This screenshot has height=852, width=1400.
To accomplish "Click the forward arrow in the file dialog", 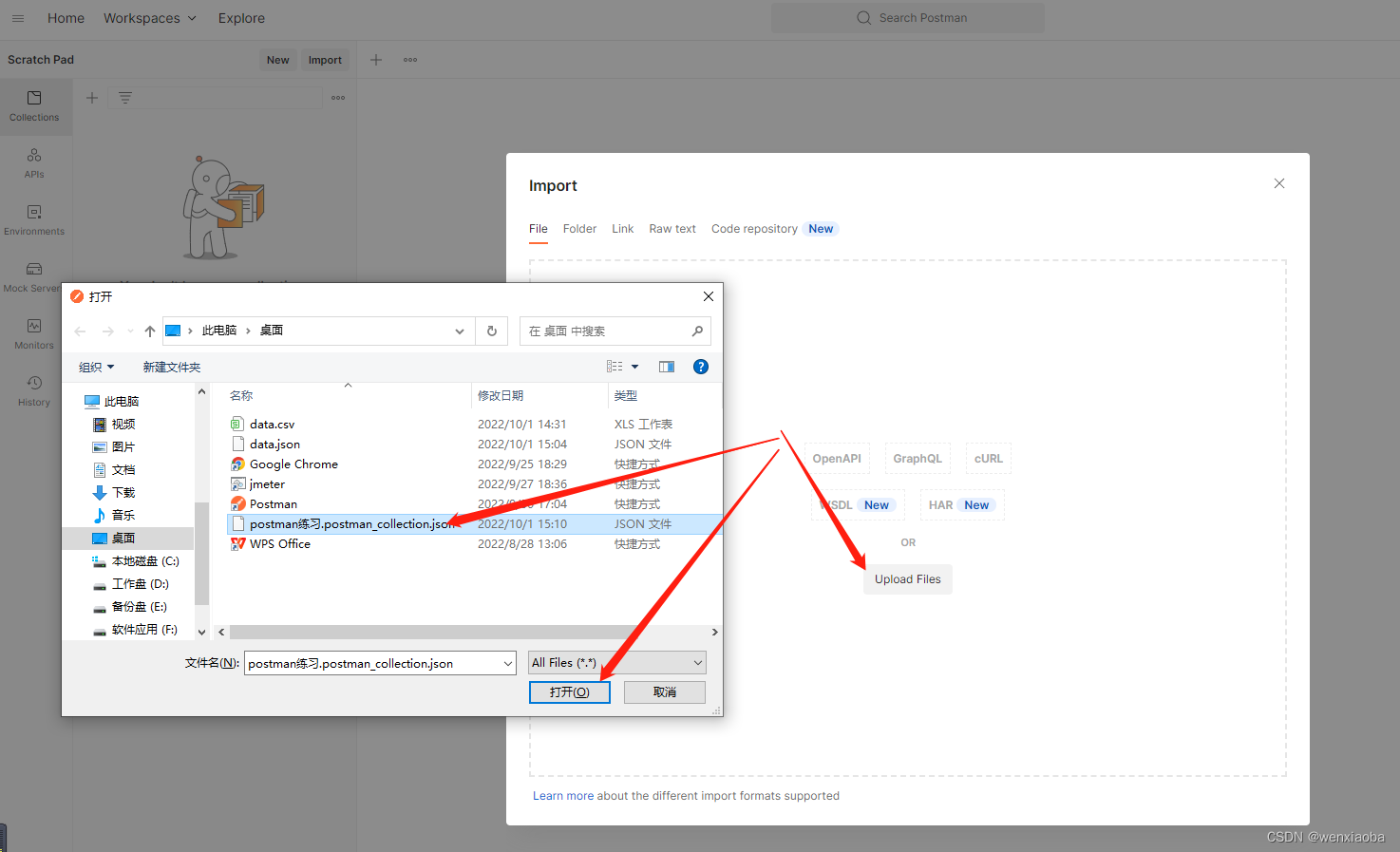I will (x=108, y=331).
